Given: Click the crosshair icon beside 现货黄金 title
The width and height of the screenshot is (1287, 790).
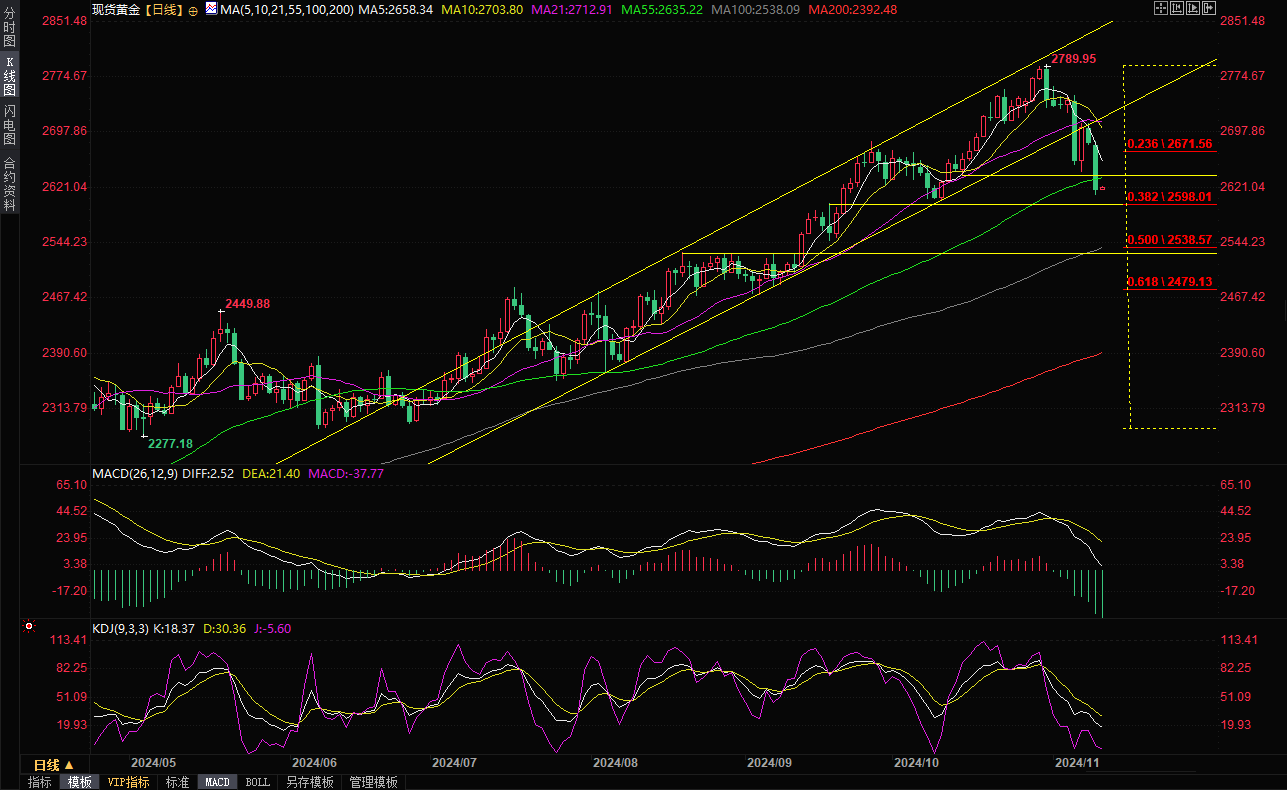Looking at the screenshot, I should (x=193, y=10).
